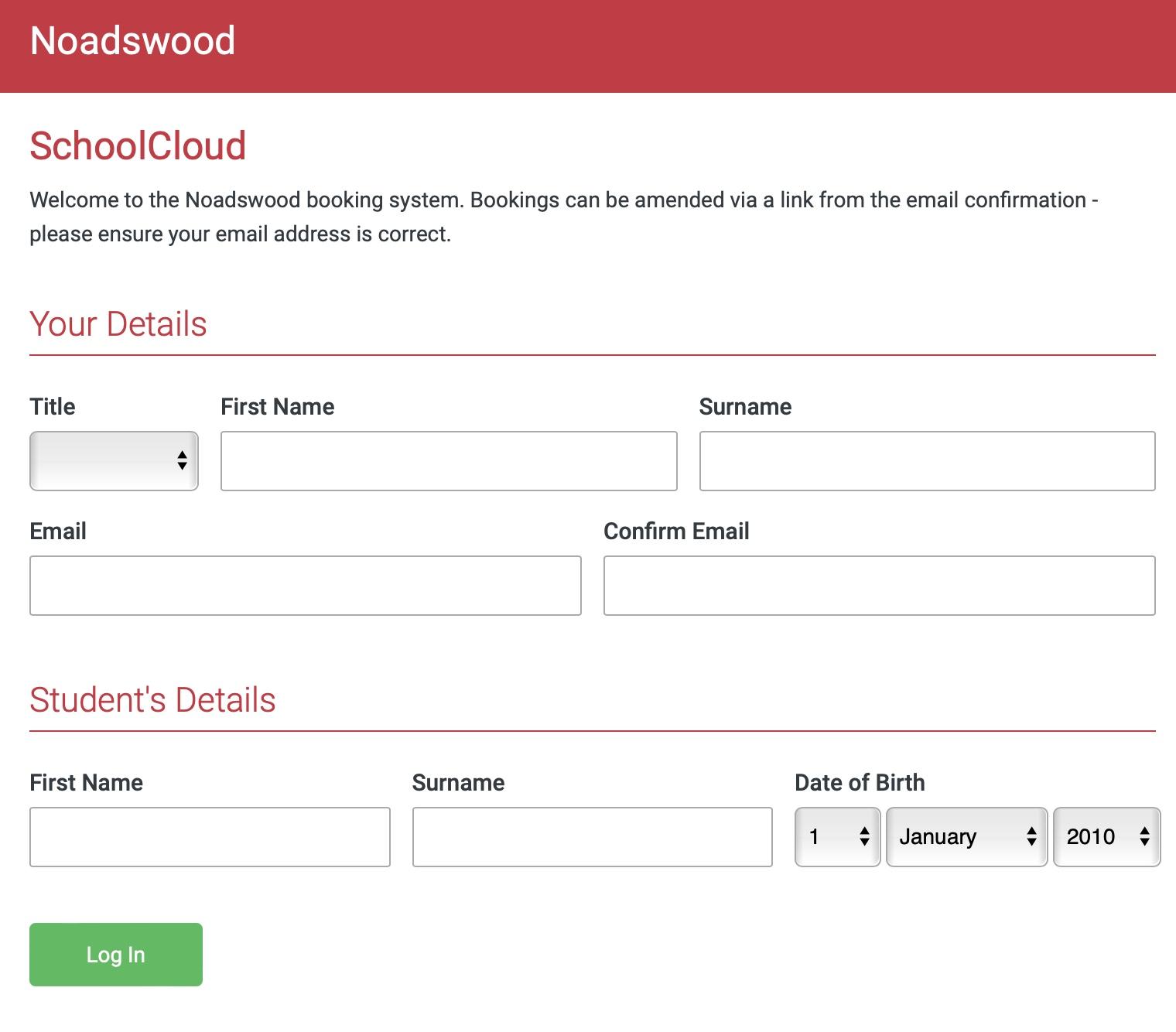Viewport: 1176px width, 1032px height.
Task: Click the Title label
Action: [53, 407]
